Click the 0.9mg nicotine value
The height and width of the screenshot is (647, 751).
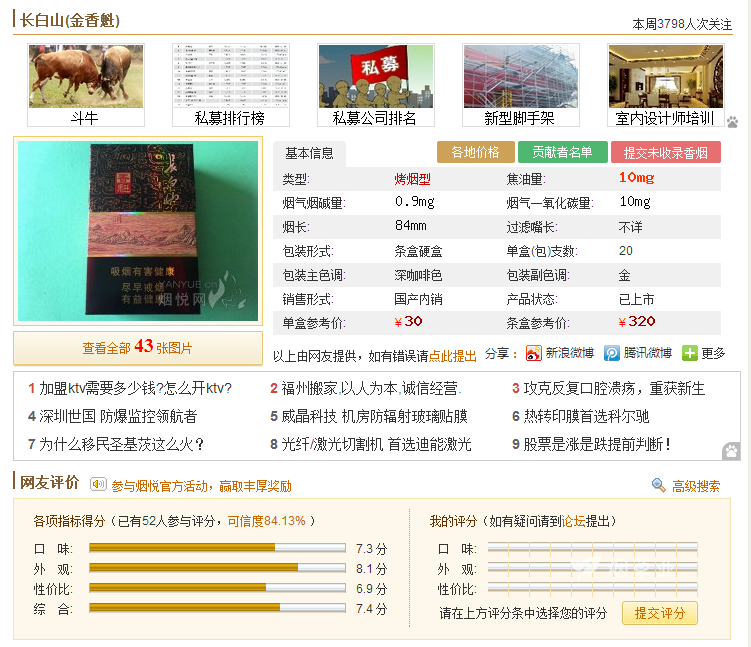tap(415, 202)
